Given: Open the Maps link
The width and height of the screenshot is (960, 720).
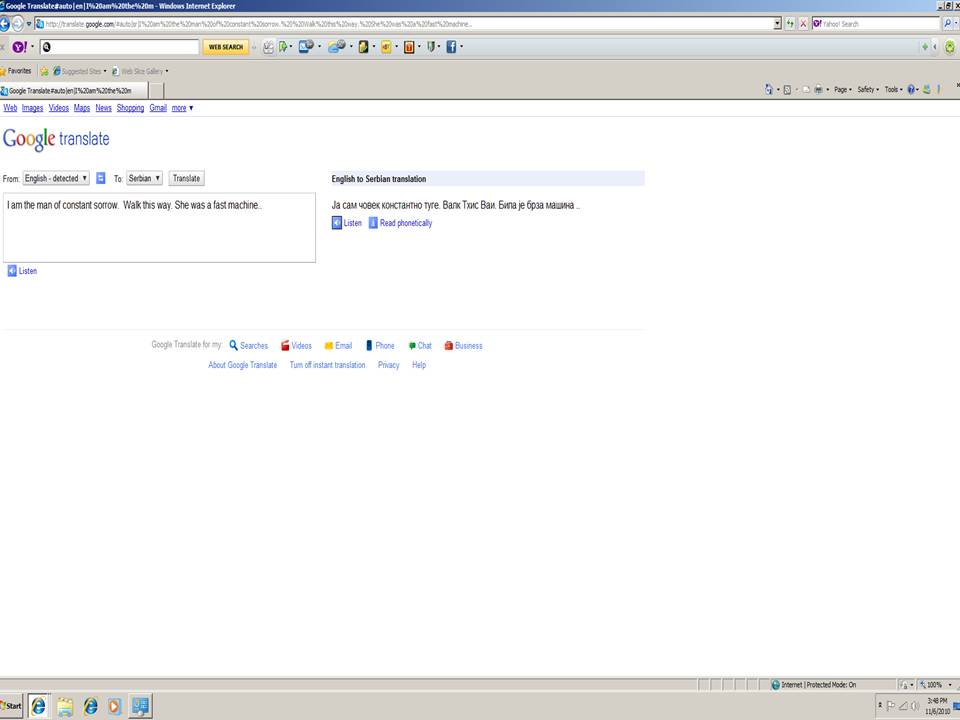Looking at the screenshot, I should click(x=82, y=108).
